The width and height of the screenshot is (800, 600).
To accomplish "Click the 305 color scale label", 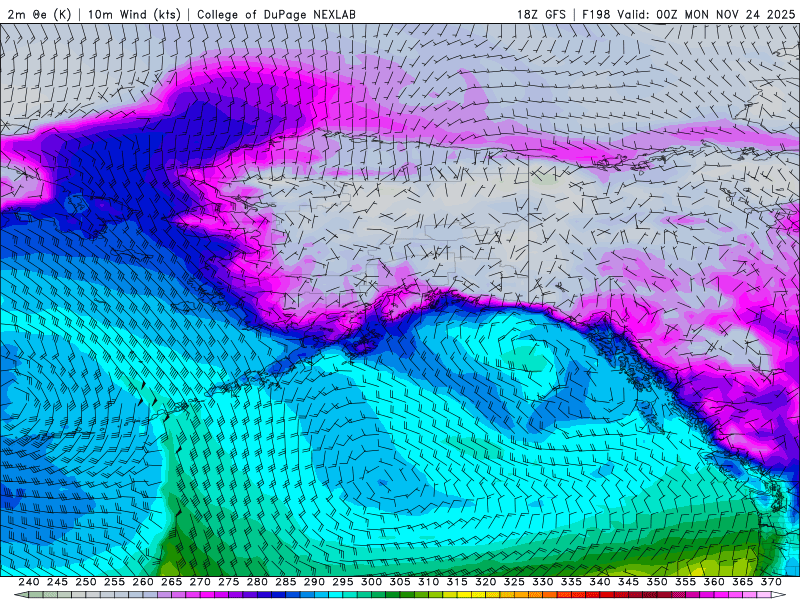I will [x=400, y=582].
